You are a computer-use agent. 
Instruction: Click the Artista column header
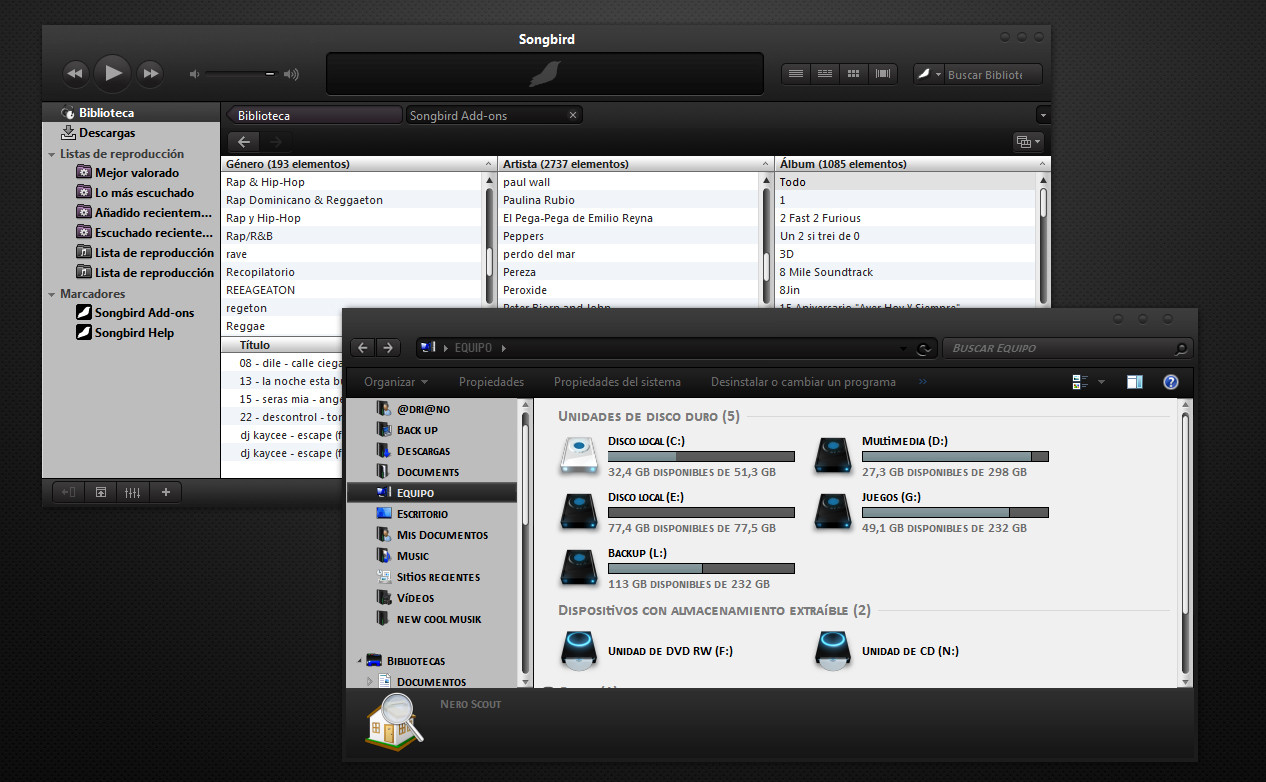coord(636,164)
